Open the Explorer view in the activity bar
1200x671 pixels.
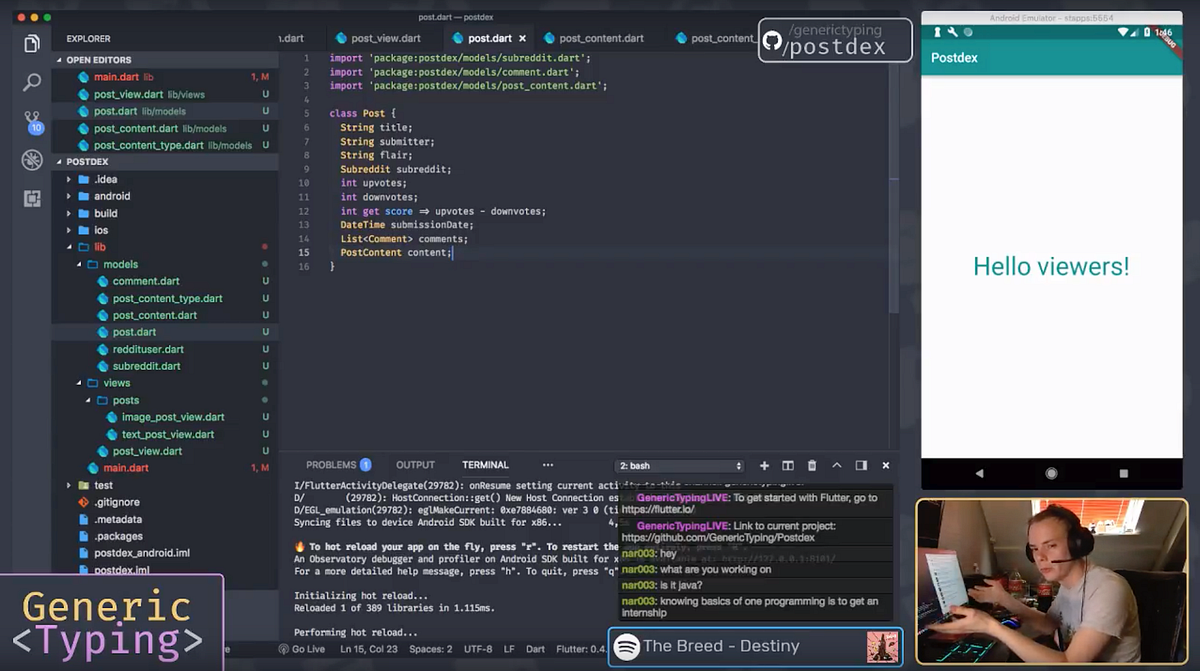(x=31, y=44)
